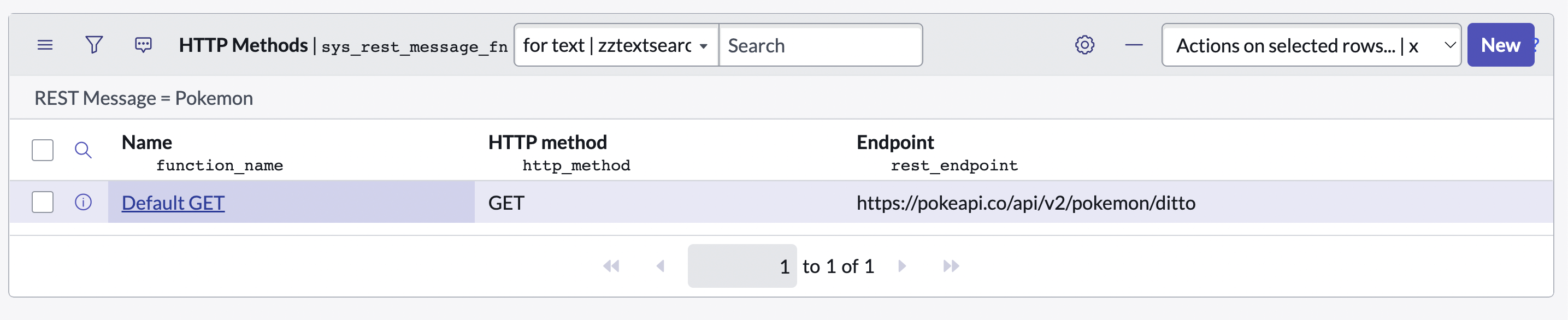
Task: Click the funnel filter icon
Action: [x=94, y=45]
